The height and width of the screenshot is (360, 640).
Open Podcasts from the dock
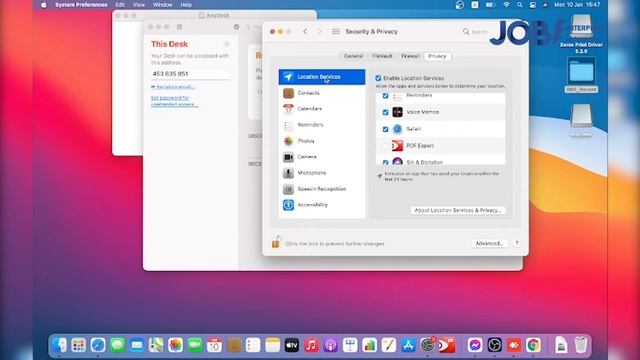(x=331, y=345)
